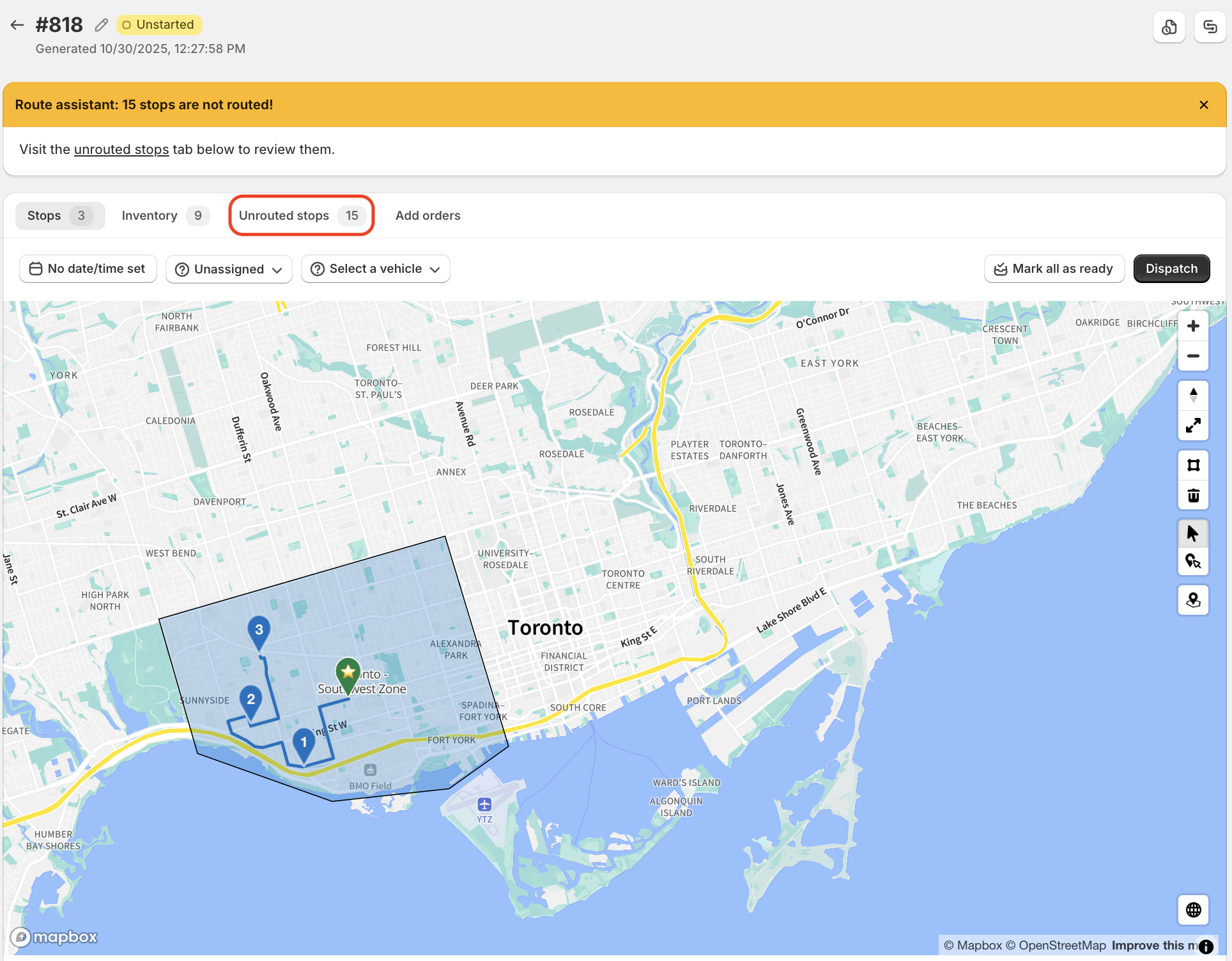Expand the Unassigned driver dropdown
Screen dimensions: 1232x961
point(229,269)
